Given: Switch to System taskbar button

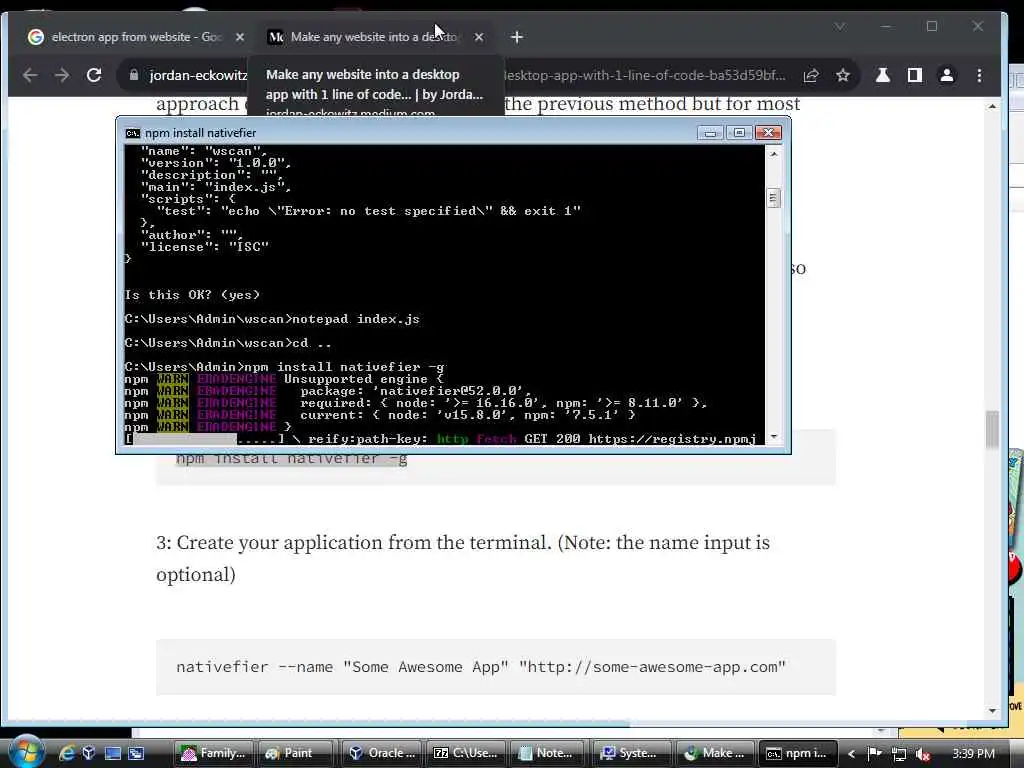Looking at the screenshot, I should click(x=633, y=753).
